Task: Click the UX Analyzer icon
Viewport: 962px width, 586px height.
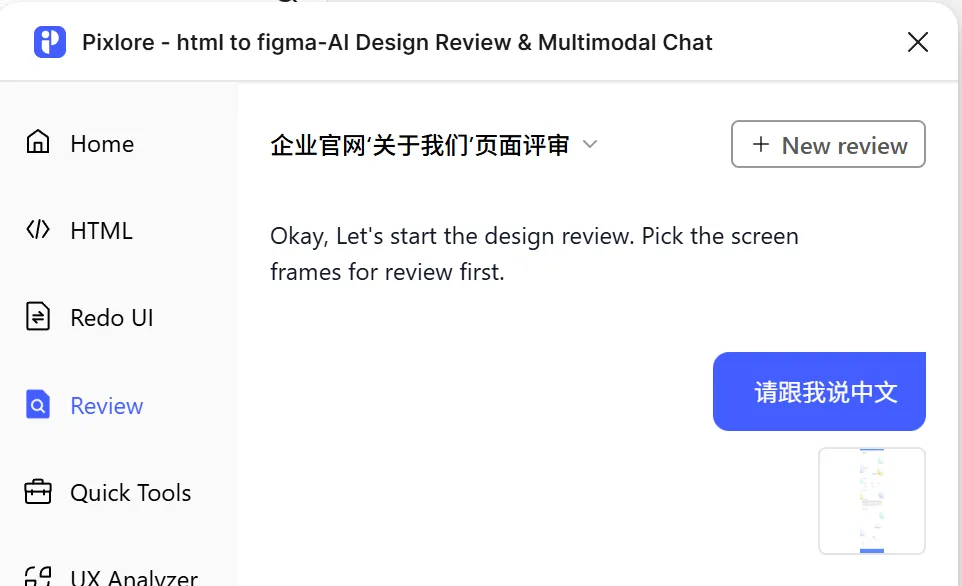Action: pyautogui.click(x=38, y=576)
